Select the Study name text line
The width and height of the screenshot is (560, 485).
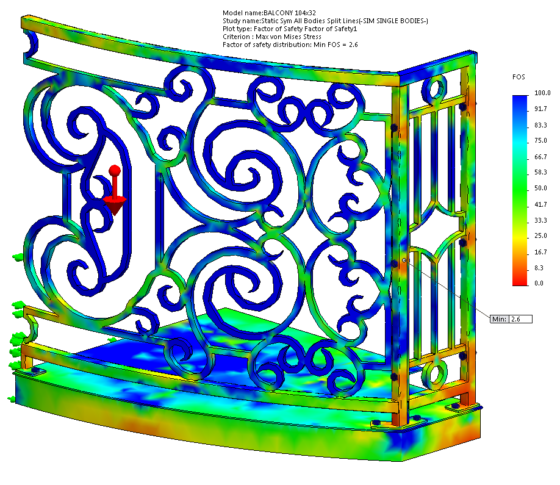point(325,21)
